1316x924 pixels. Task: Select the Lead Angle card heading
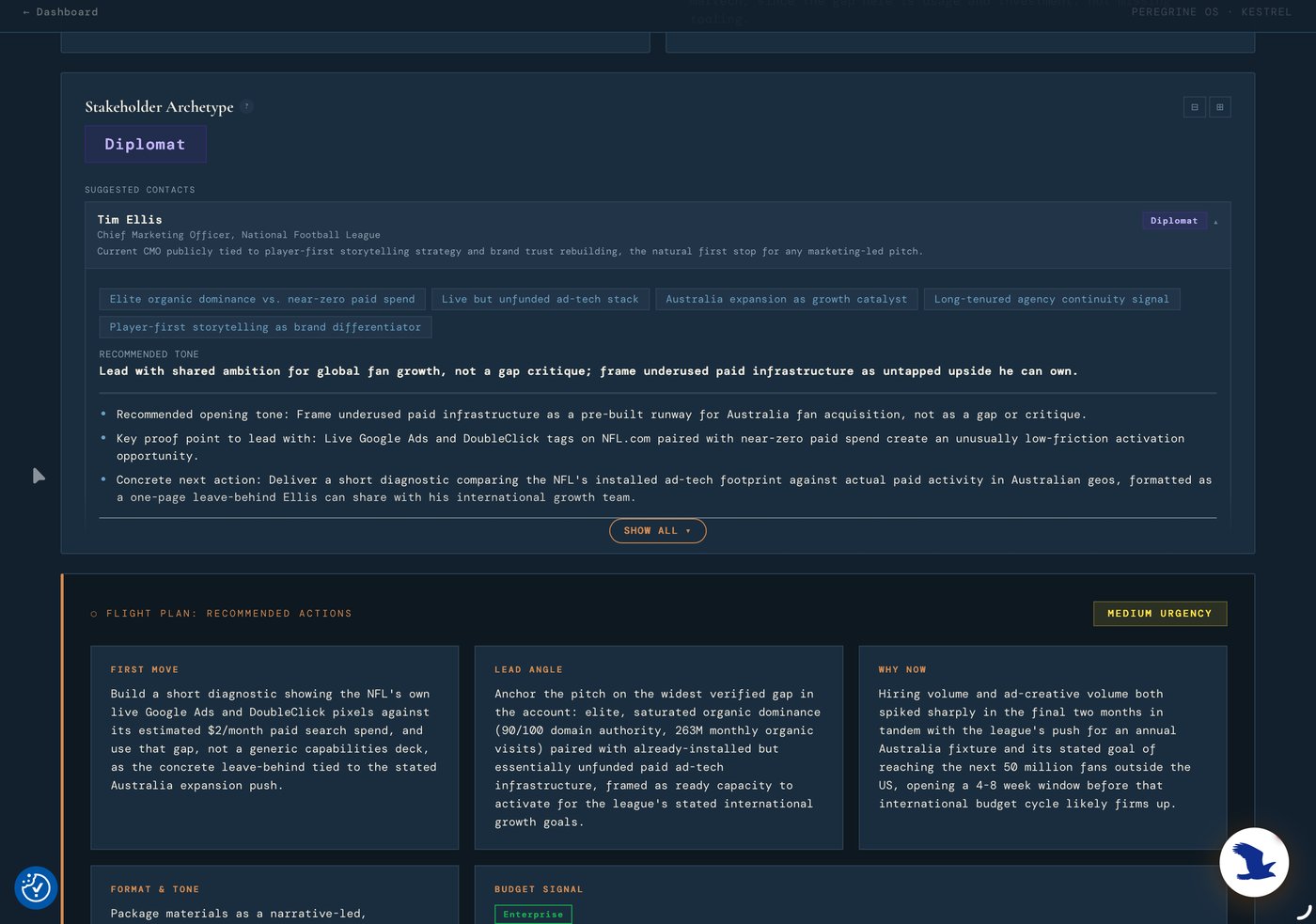pos(529,670)
